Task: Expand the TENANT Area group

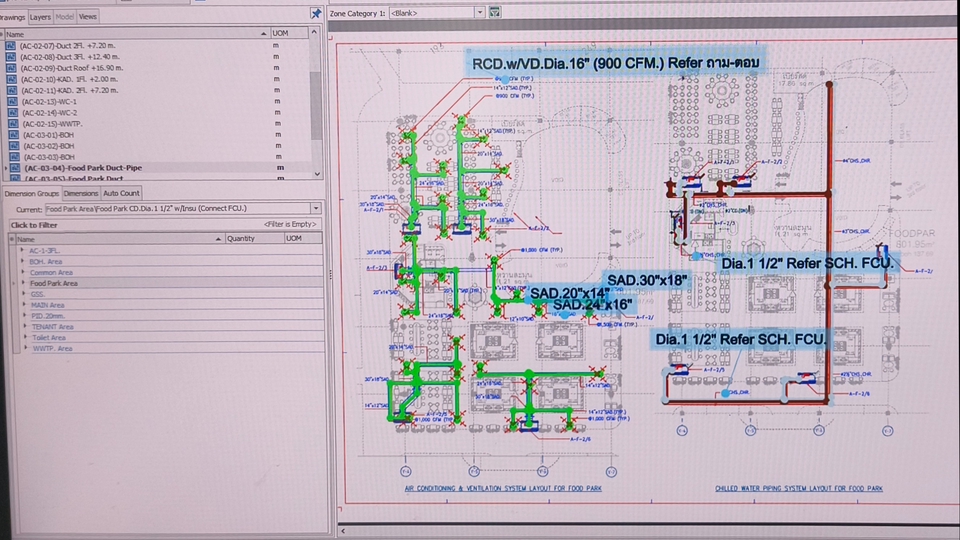Action: (x=23, y=326)
